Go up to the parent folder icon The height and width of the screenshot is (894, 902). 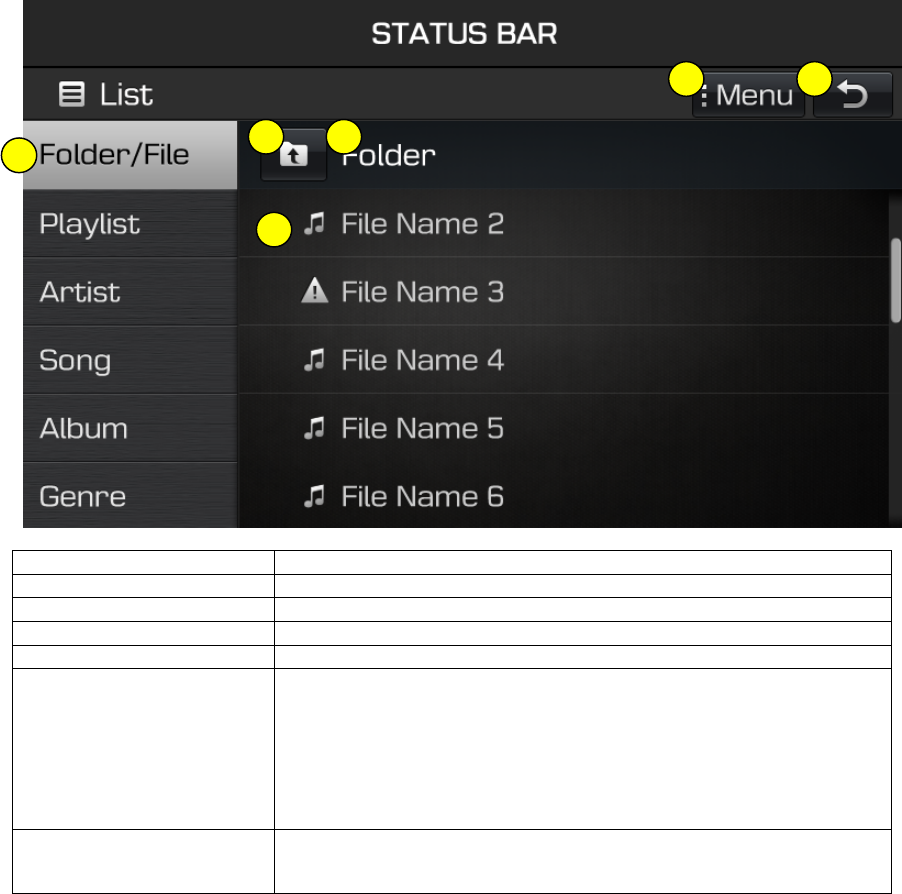coord(293,155)
